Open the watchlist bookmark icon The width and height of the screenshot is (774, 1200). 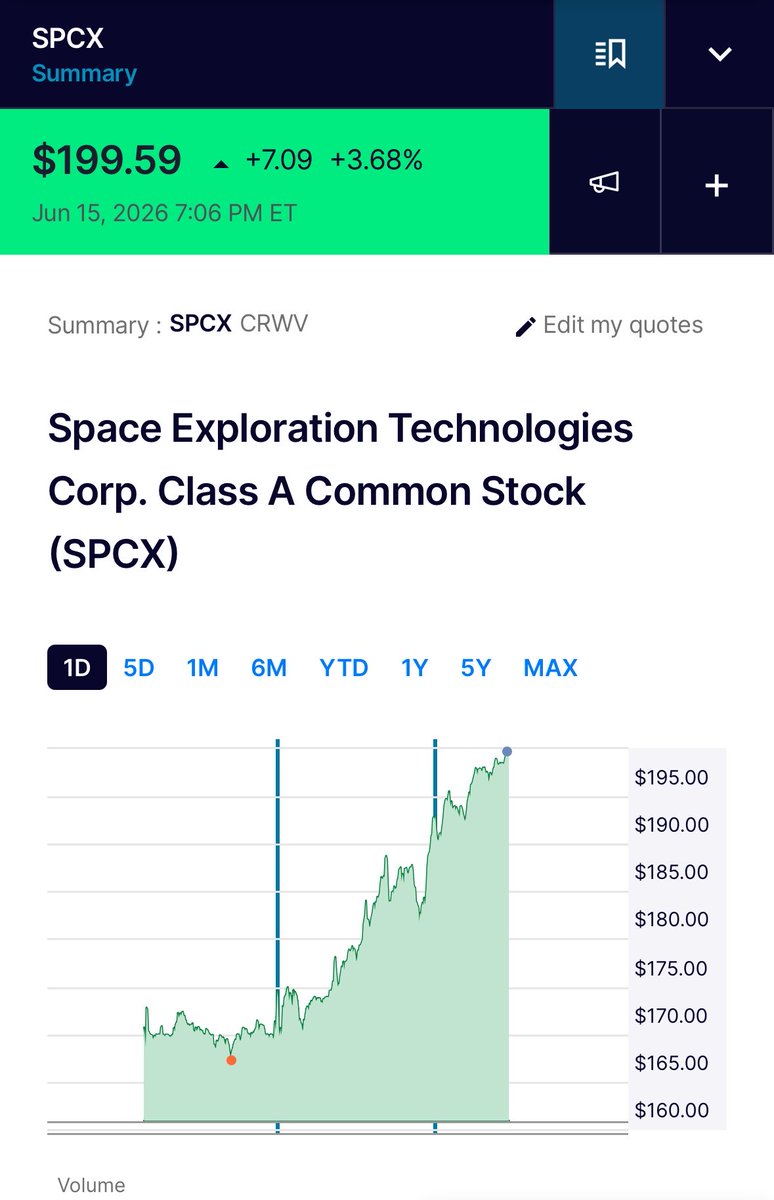(609, 54)
